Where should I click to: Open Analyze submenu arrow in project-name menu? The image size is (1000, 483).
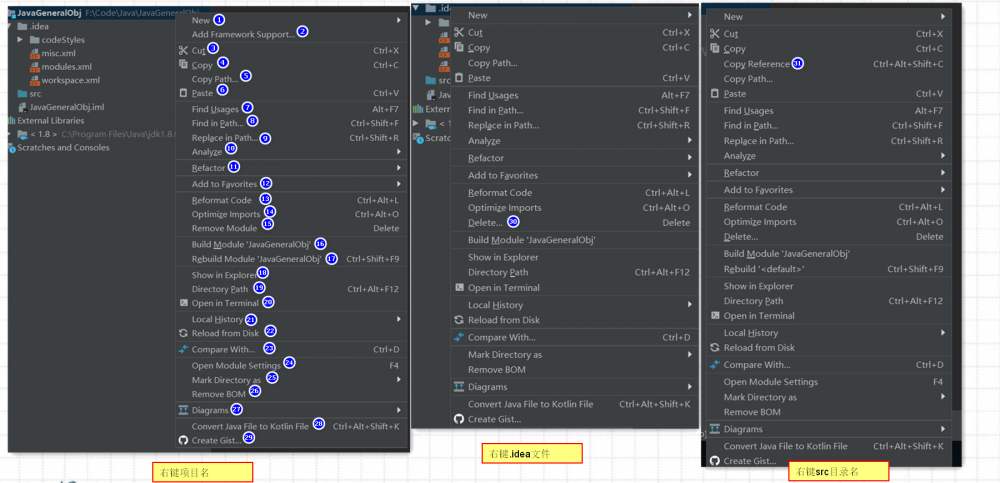399,152
